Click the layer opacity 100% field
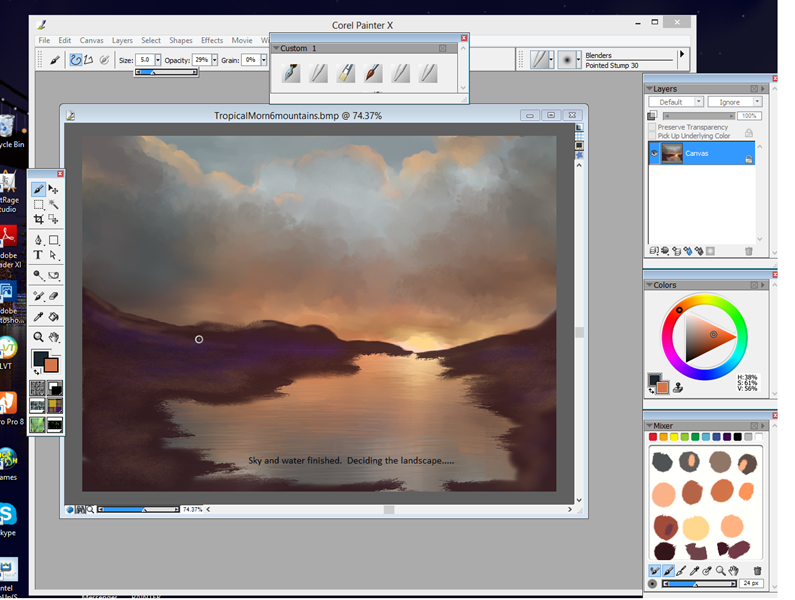795x600 pixels. click(x=749, y=116)
